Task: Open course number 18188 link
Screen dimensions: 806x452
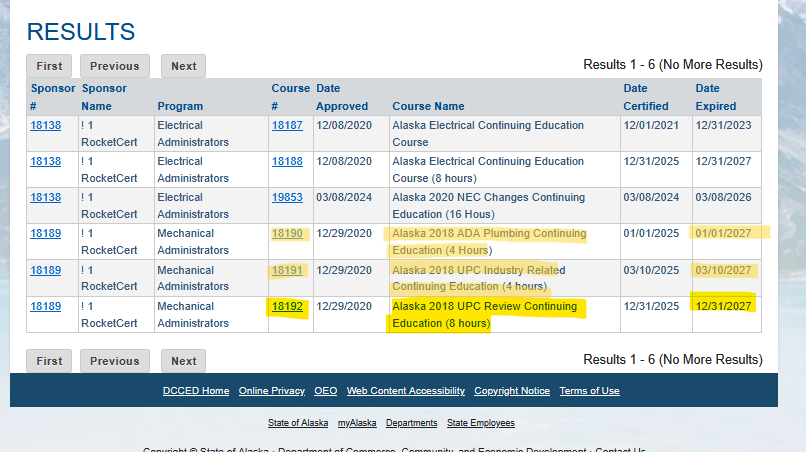Action: 287,162
